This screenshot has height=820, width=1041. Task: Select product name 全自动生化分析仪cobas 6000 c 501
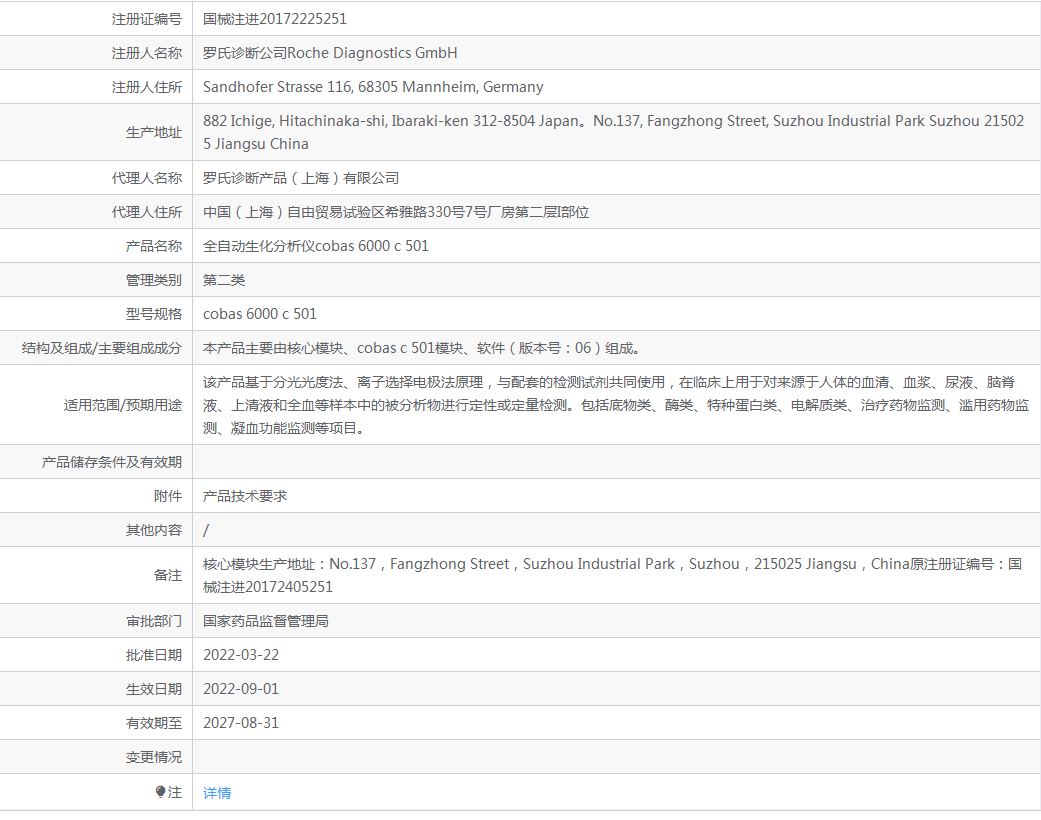[316, 246]
